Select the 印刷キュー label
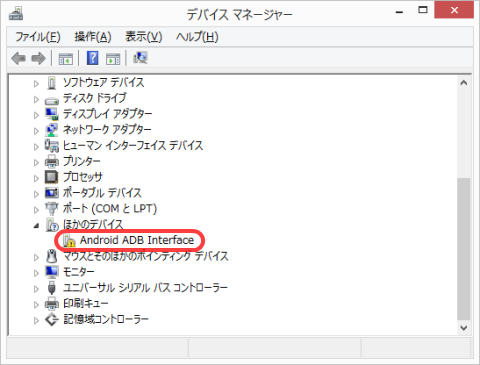Screen dimensions: 480x365 coord(86,303)
